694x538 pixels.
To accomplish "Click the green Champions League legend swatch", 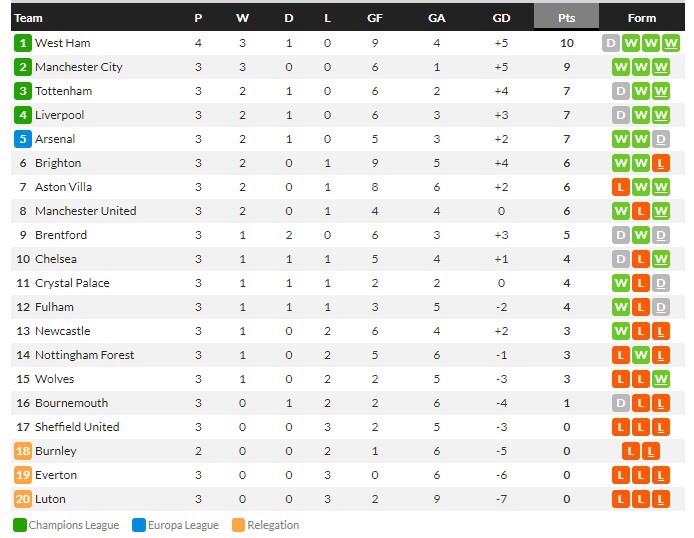I will click(20, 525).
